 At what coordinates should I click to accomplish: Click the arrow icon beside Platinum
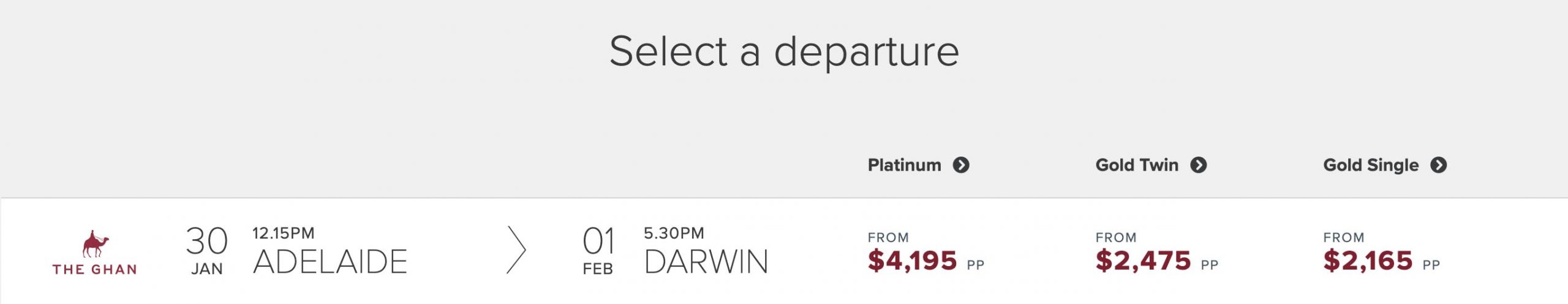[x=961, y=165]
